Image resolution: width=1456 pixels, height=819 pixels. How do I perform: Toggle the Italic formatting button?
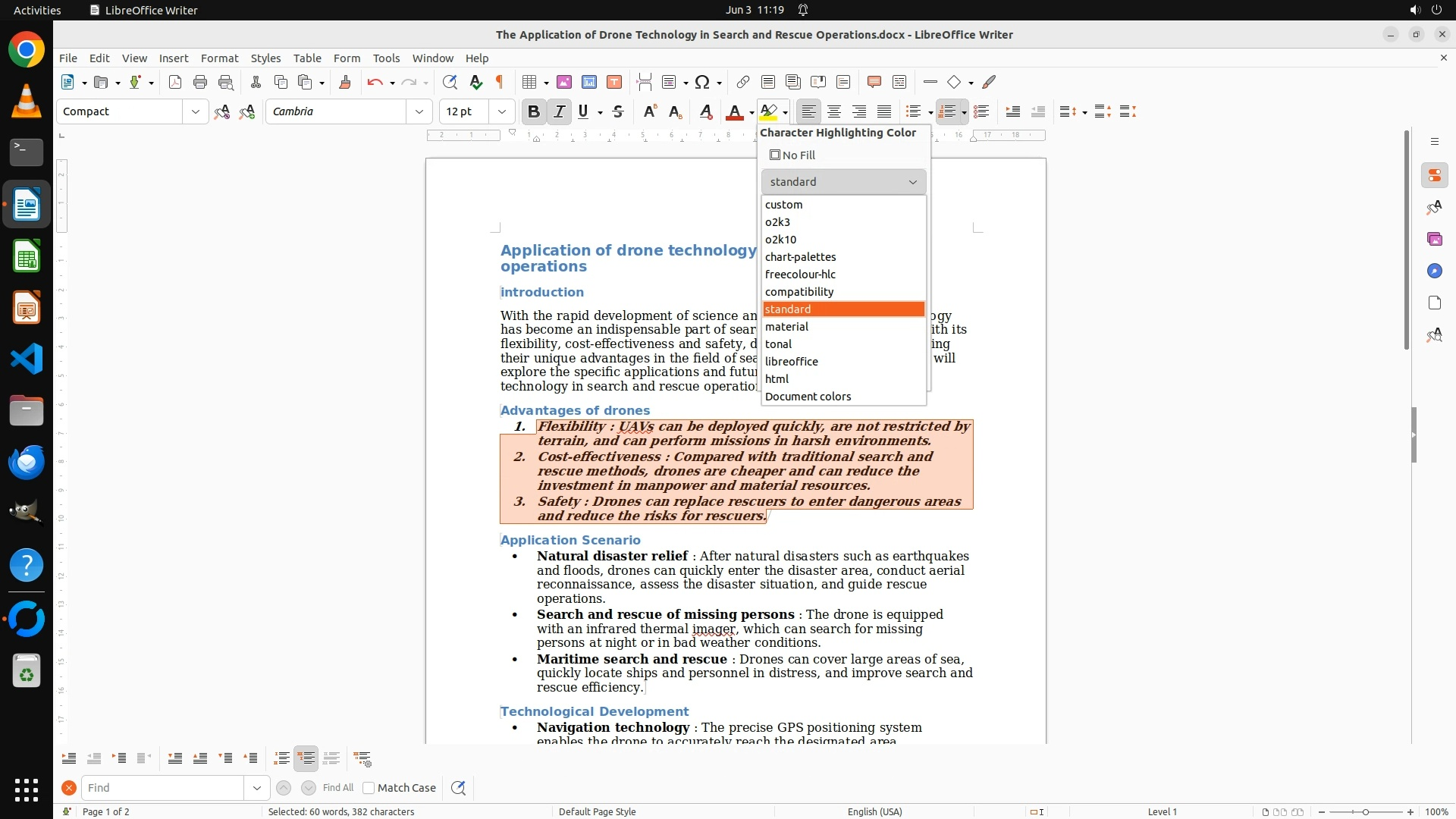tap(559, 111)
